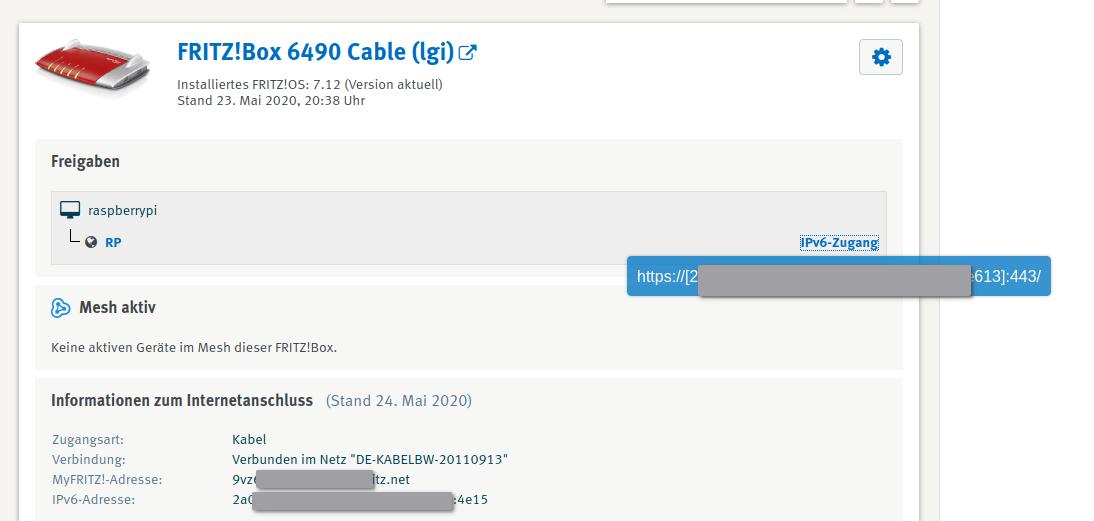The image size is (1094, 521).
Task: Click the IPv6-Zugang link
Action: click(x=839, y=242)
